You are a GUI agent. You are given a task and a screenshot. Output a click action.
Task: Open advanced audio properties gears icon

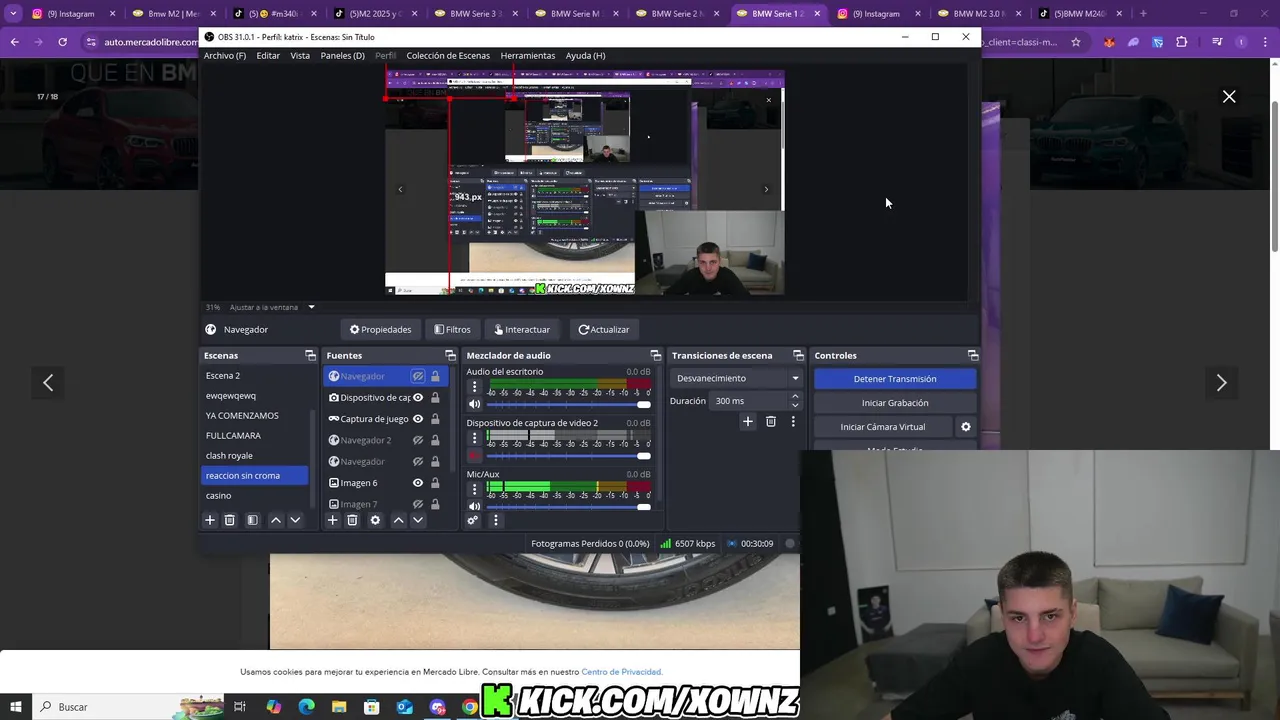[473, 520]
